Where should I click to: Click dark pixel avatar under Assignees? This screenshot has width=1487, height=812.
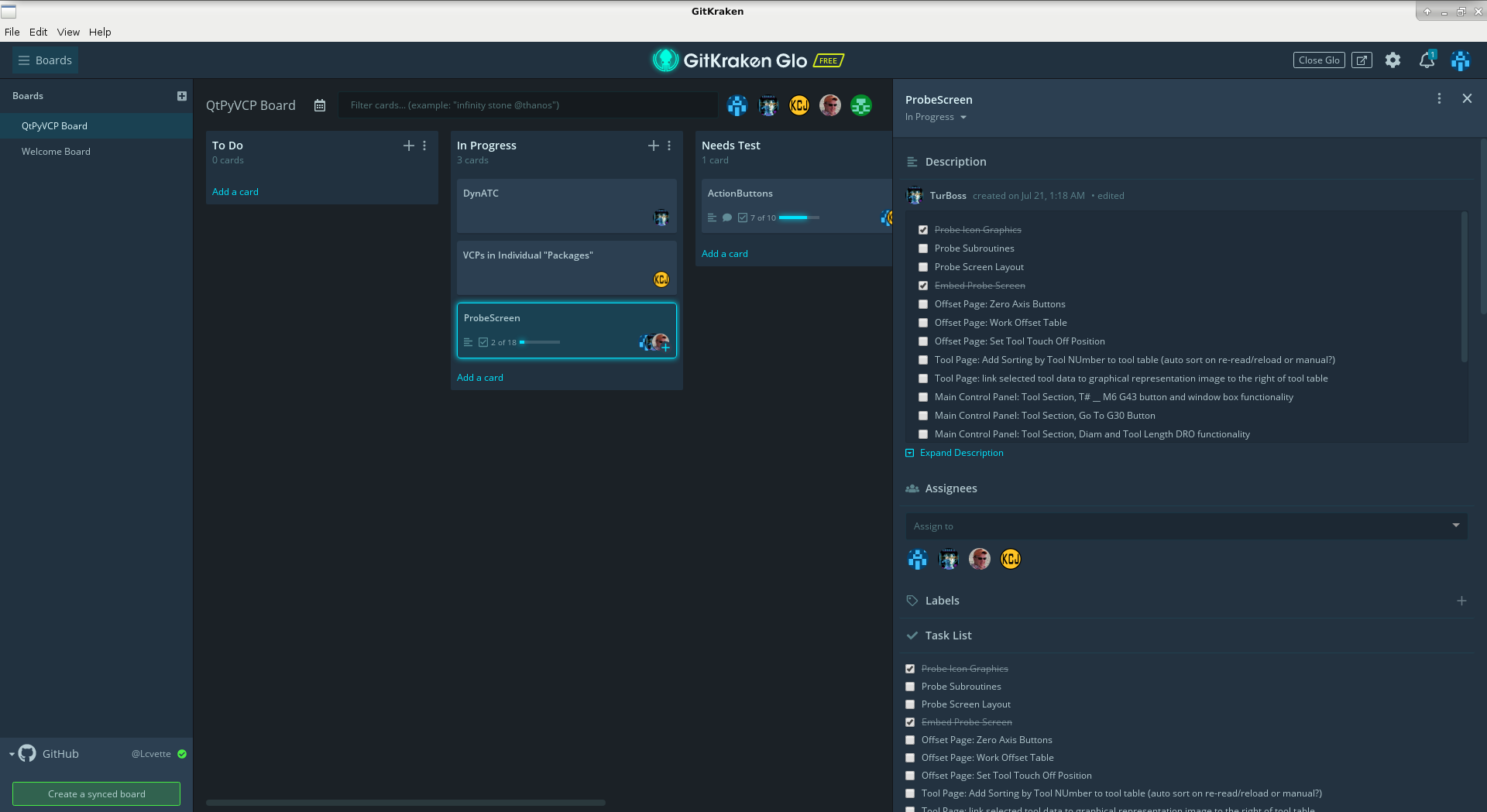coord(949,559)
